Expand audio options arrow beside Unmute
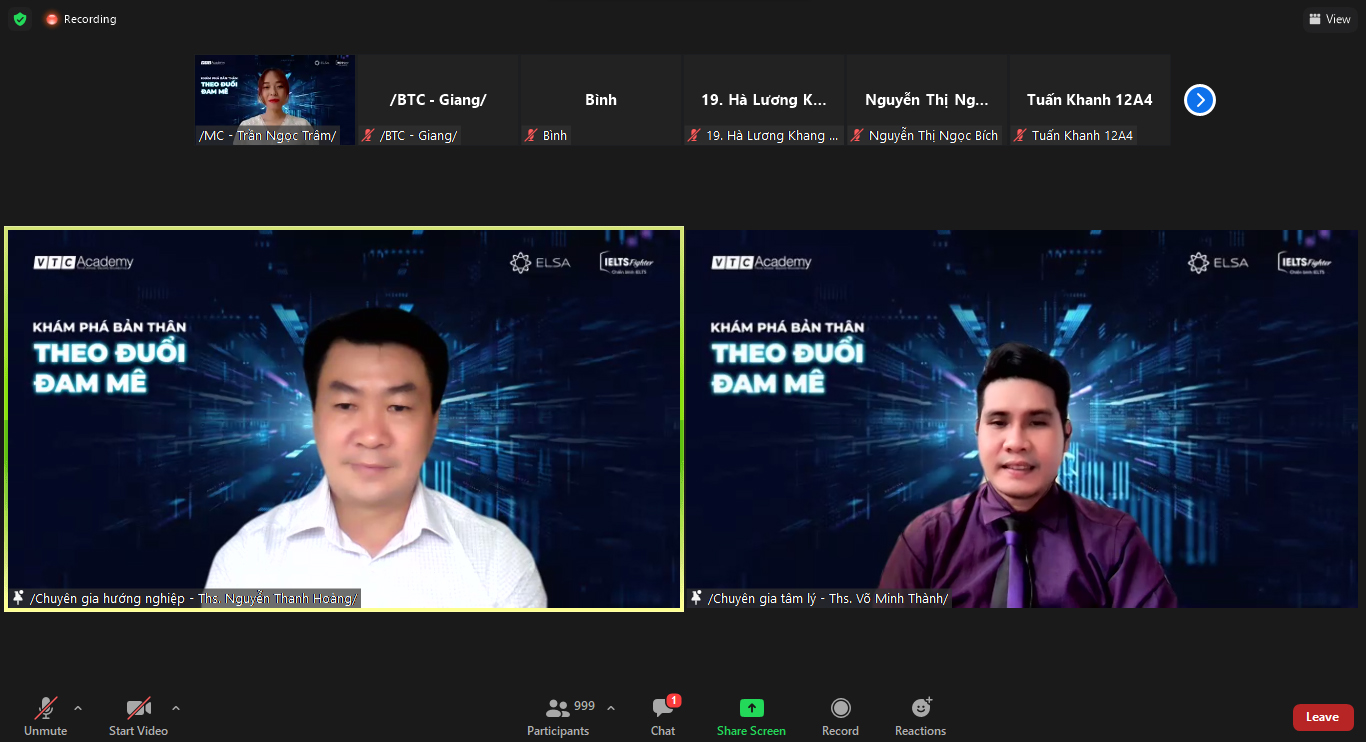Image resolution: width=1366 pixels, height=742 pixels. [78, 708]
